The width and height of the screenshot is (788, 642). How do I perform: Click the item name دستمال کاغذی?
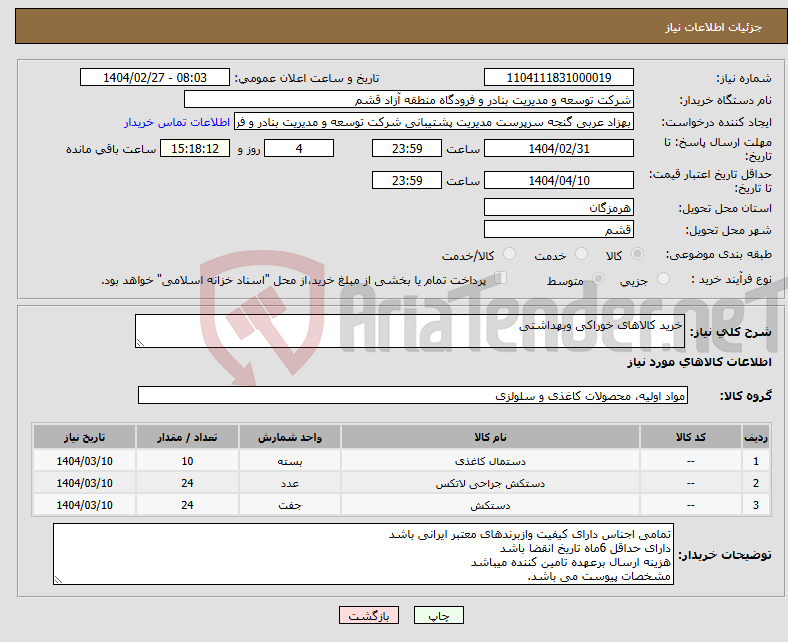[x=490, y=461]
